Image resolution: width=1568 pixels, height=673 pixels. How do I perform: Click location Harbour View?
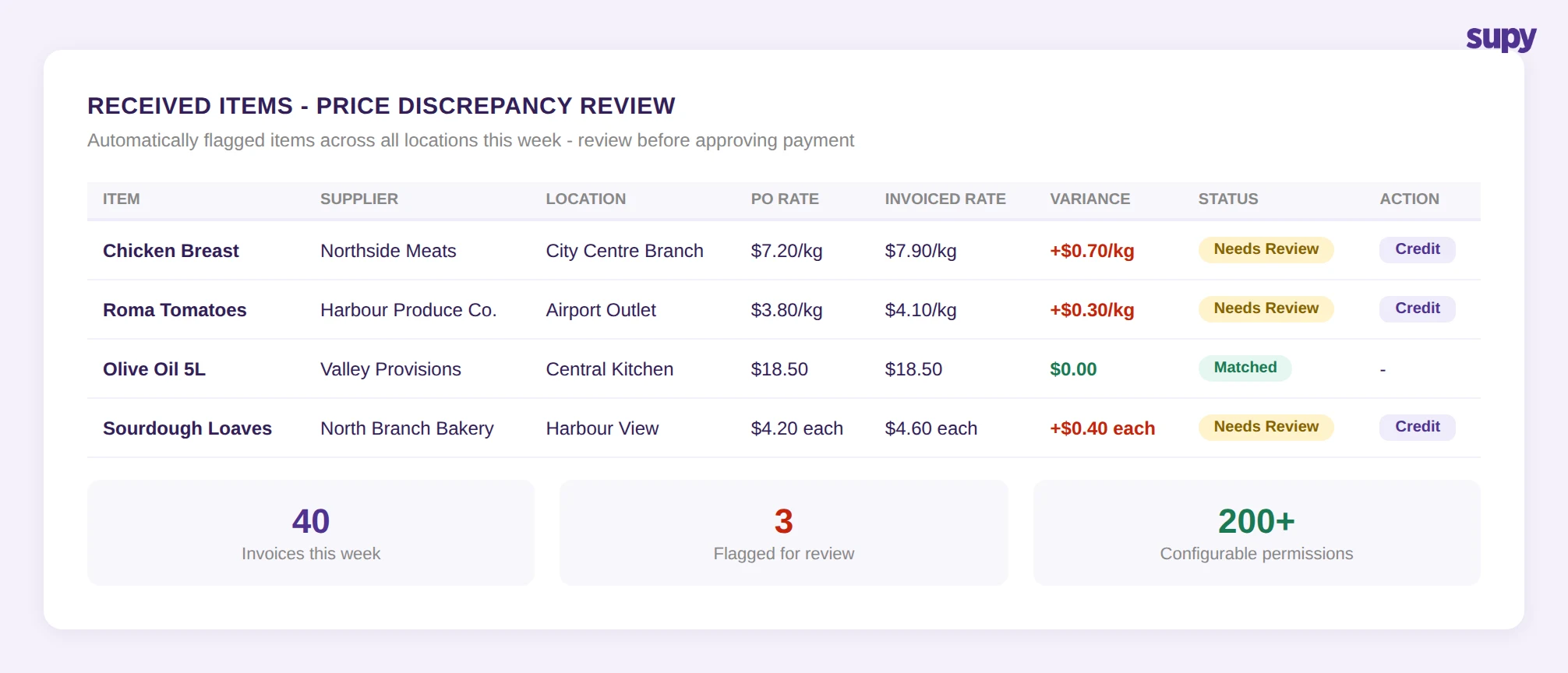pyautogui.click(x=602, y=428)
